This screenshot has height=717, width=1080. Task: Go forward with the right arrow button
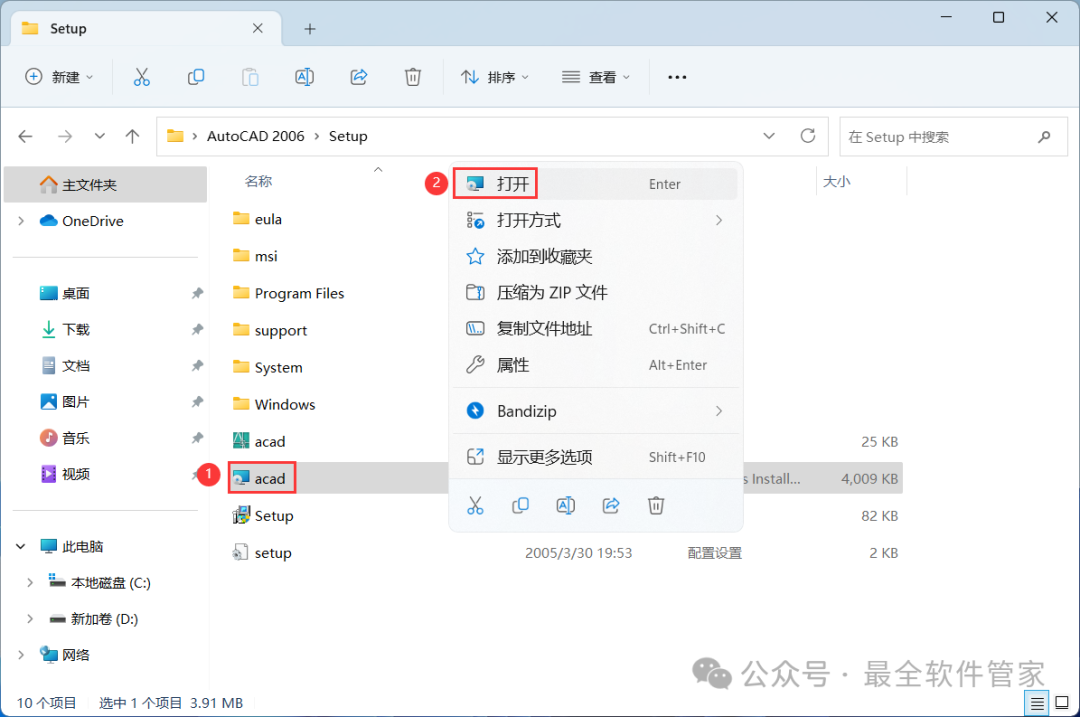(x=65, y=136)
